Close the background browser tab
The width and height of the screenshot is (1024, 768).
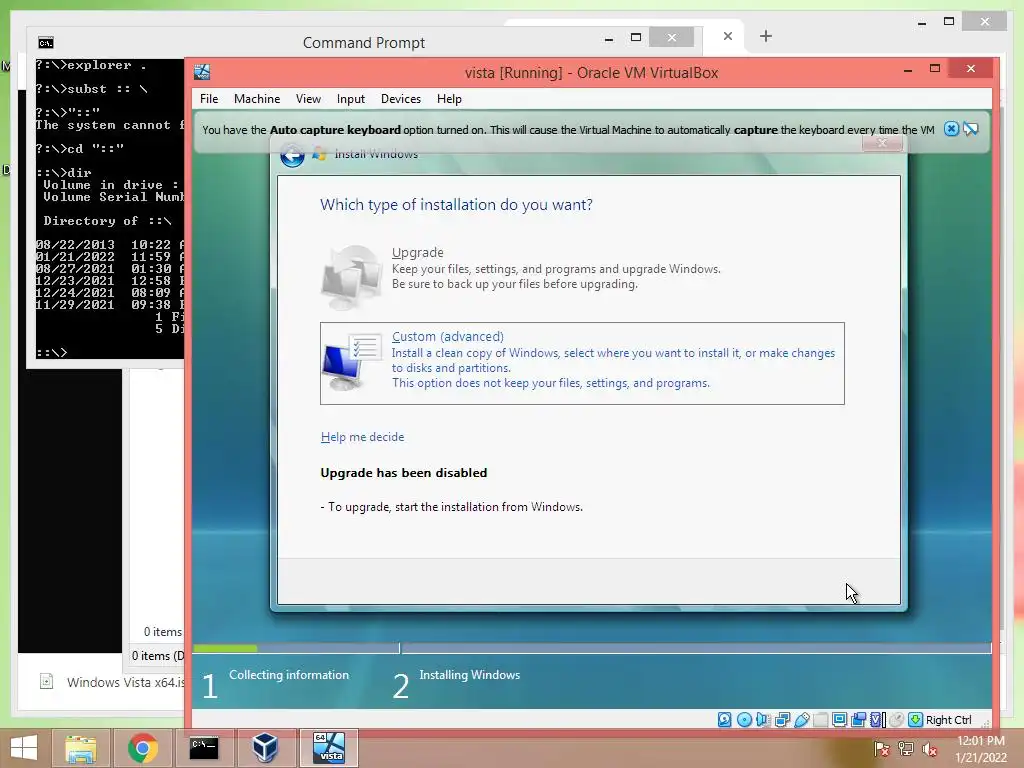coord(728,36)
